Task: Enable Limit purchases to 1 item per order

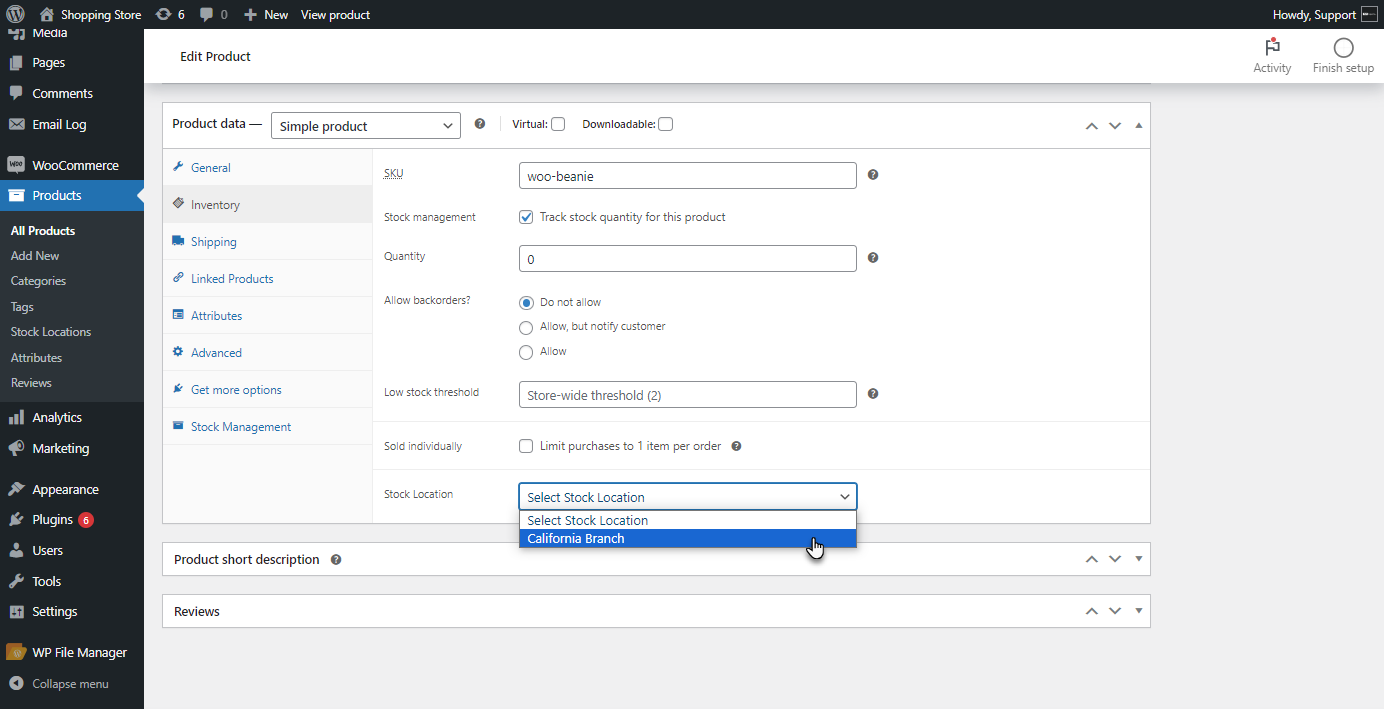Action: click(x=526, y=446)
